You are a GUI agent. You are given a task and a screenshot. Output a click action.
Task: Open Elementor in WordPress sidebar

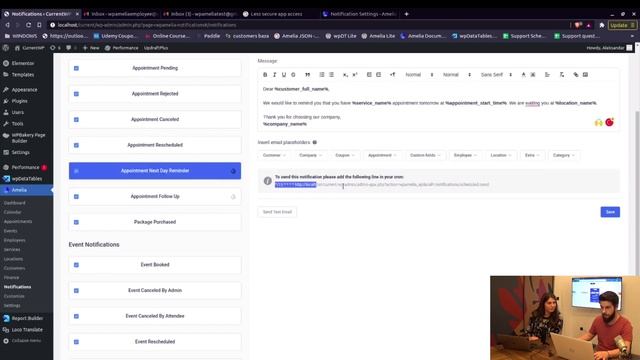23,63
